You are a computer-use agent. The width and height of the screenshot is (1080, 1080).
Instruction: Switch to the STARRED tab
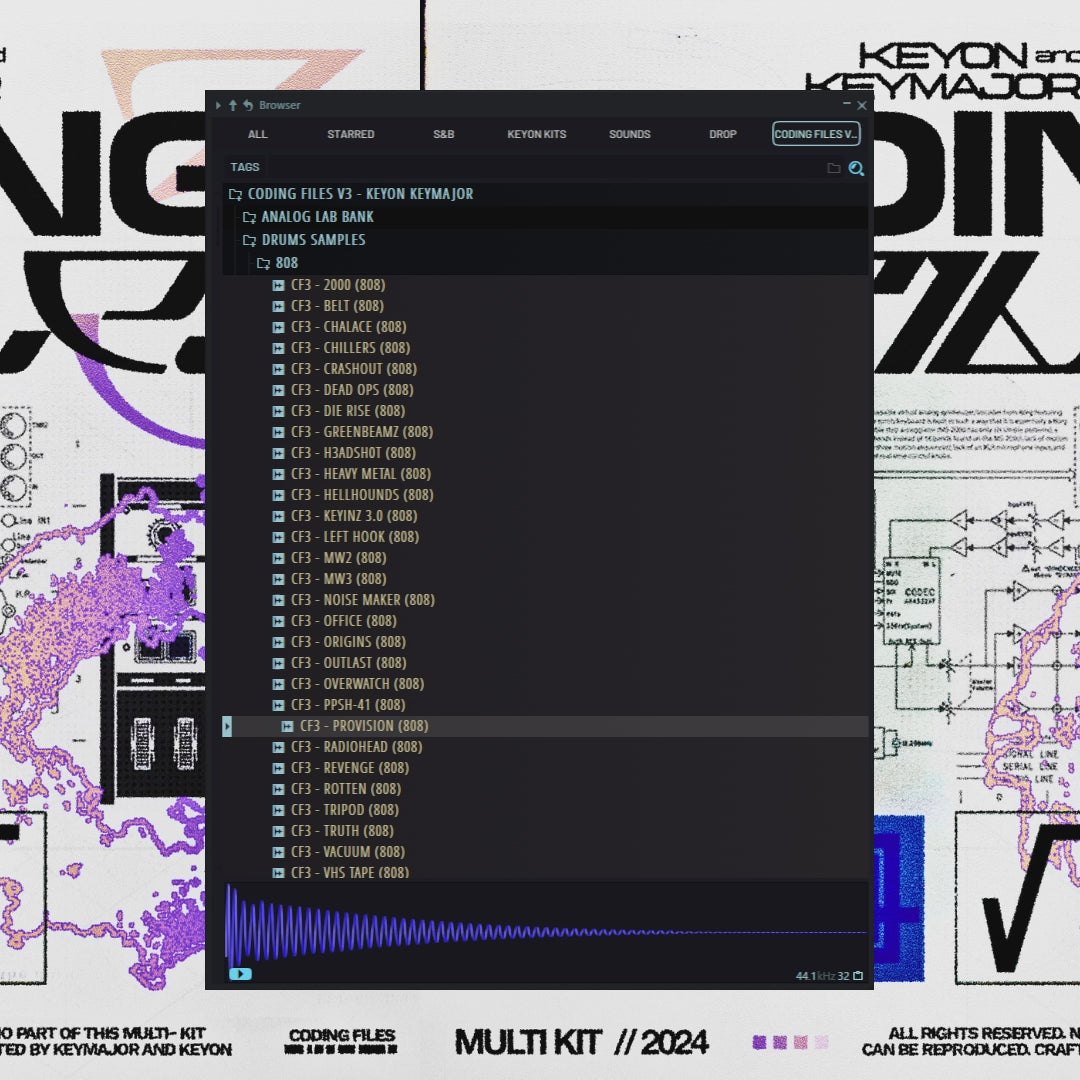[351, 133]
